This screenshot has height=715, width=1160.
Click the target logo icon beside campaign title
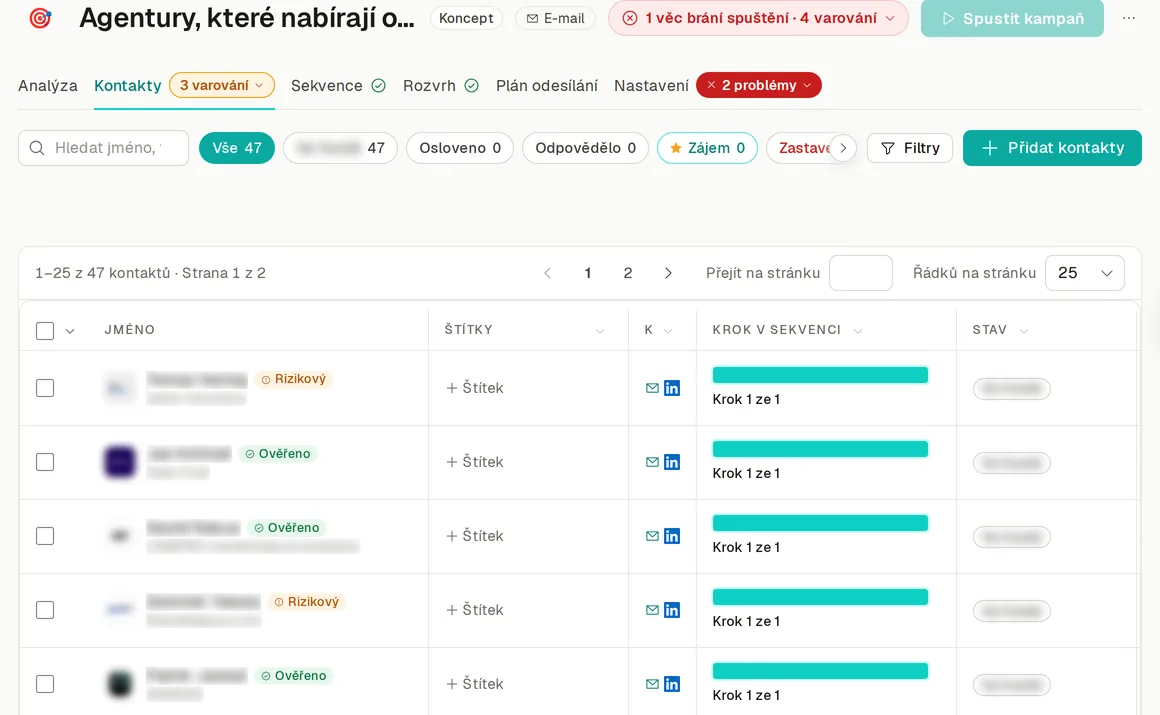pos(40,17)
